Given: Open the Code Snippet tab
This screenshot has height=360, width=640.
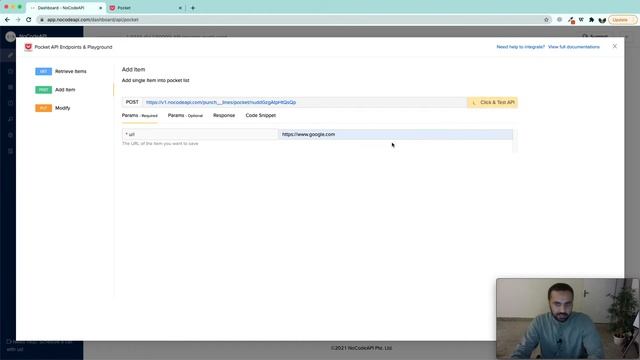Looking at the screenshot, I should [261, 116].
